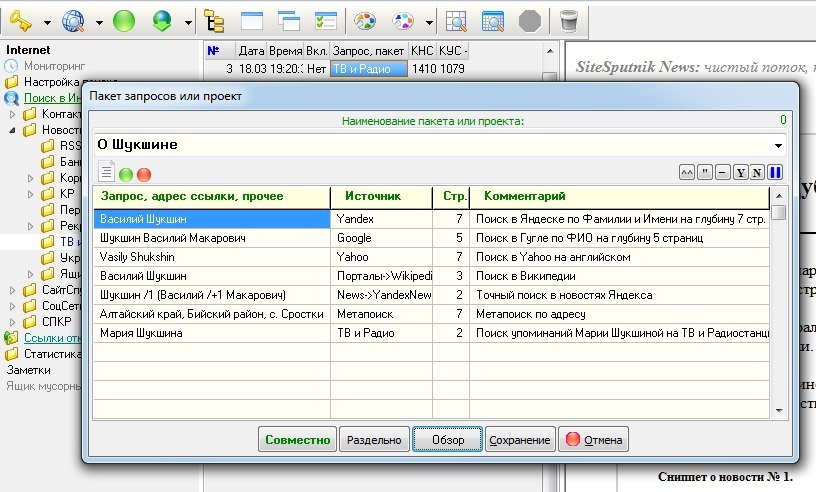Toggle the N button in the dialog
816x492 pixels.
(x=757, y=173)
